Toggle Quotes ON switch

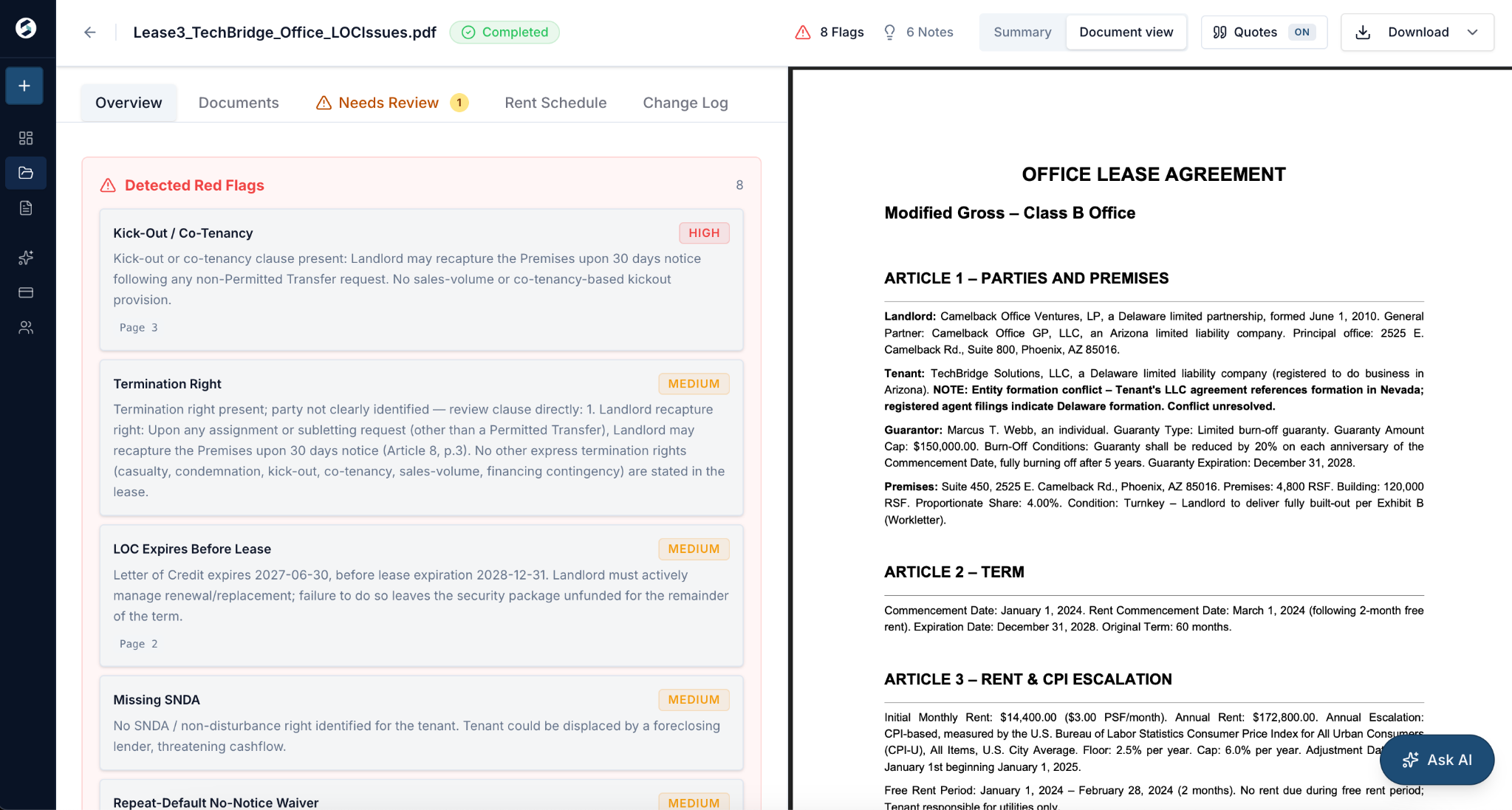click(1301, 32)
